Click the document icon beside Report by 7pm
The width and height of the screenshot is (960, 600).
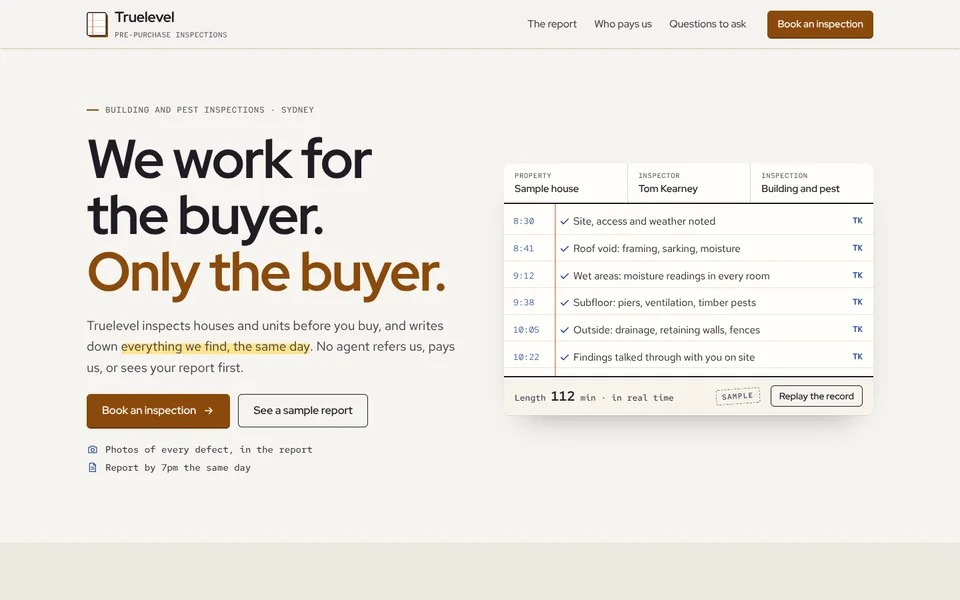[92, 468]
